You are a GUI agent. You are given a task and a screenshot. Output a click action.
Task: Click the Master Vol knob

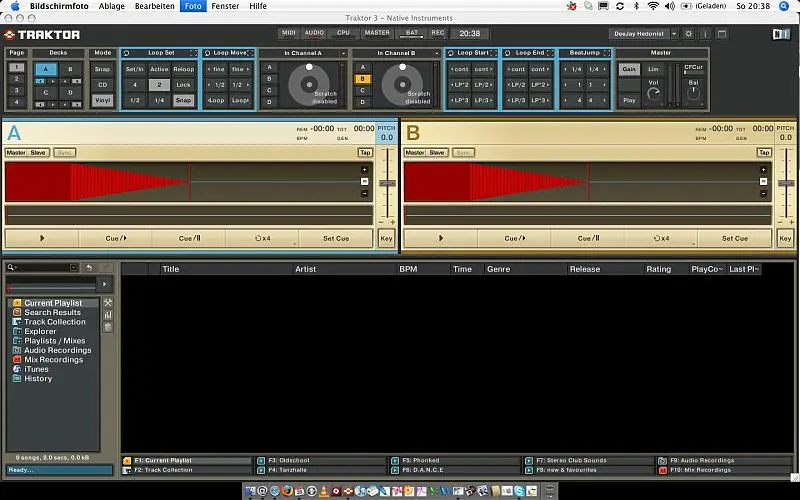[654, 94]
